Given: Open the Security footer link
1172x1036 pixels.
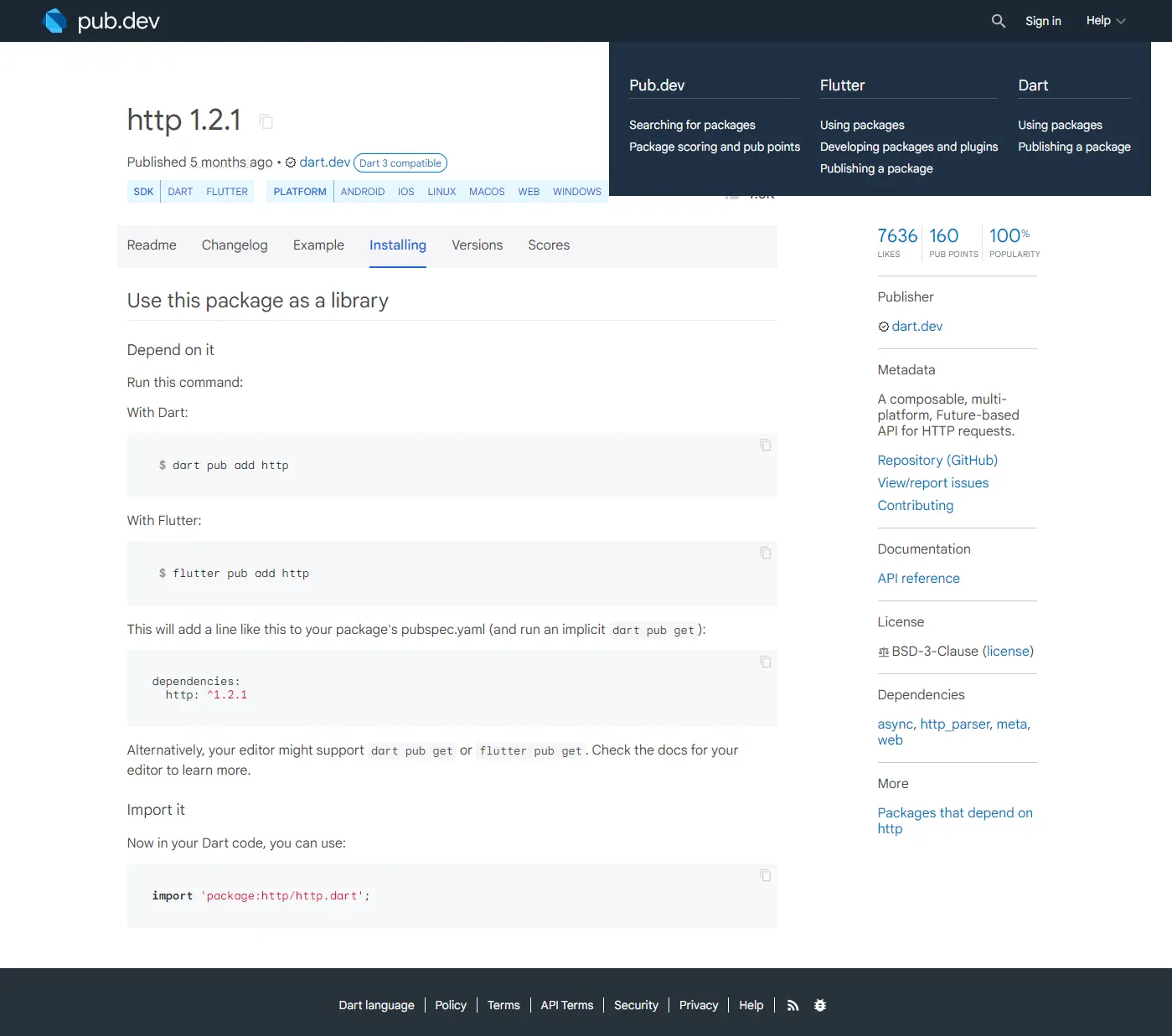Looking at the screenshot, I should 636,1005.
